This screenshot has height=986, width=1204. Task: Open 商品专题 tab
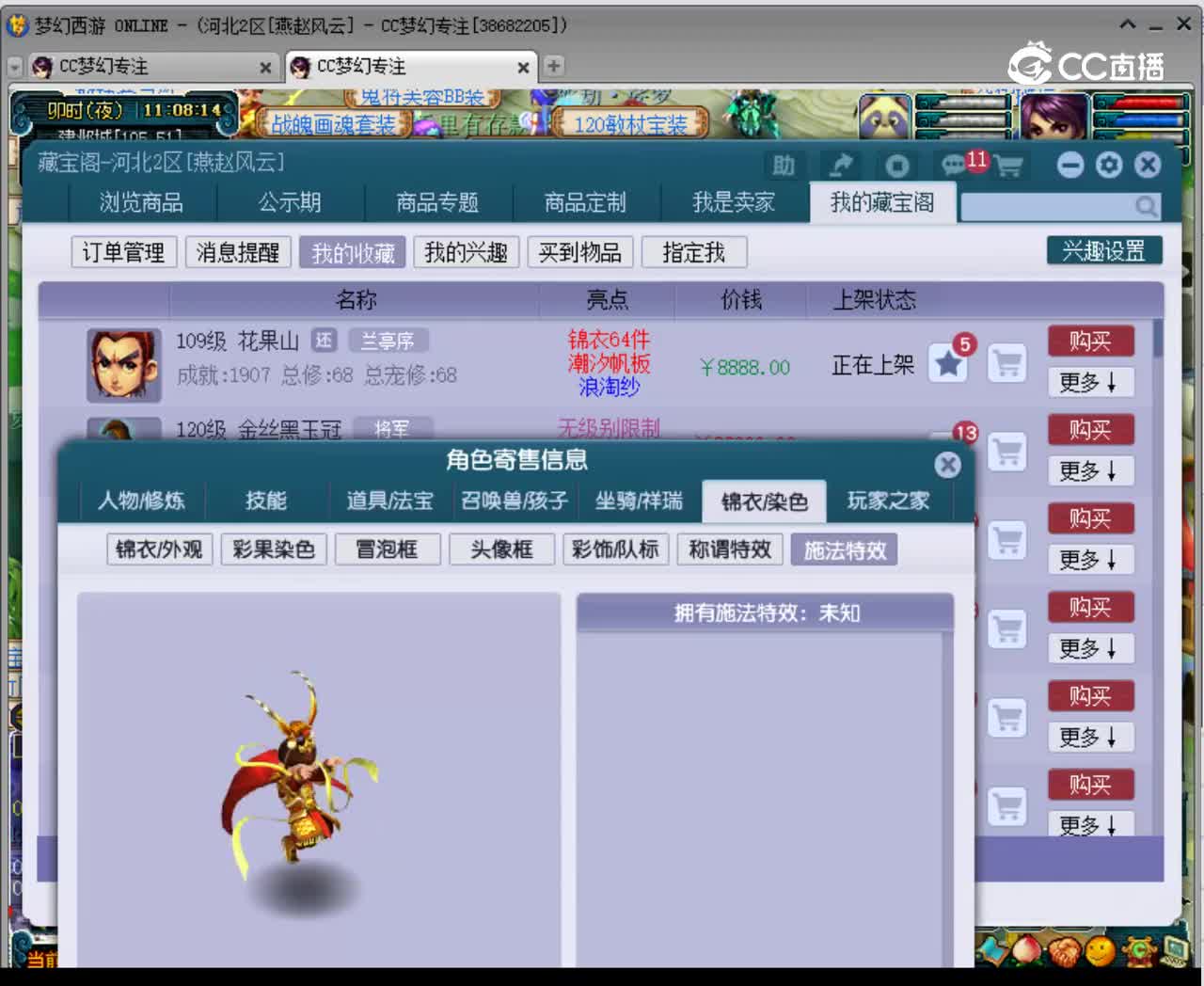click(x=437, y=202)
